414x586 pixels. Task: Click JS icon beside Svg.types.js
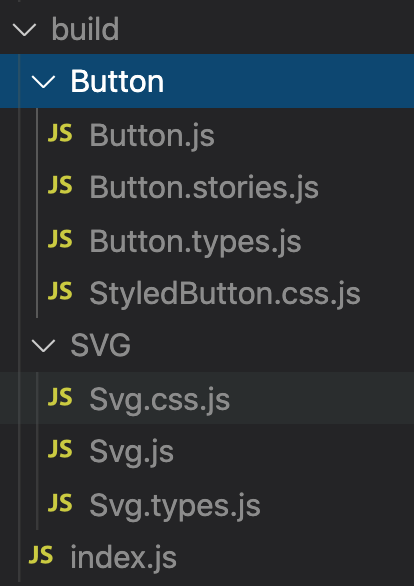pos(60,503)
